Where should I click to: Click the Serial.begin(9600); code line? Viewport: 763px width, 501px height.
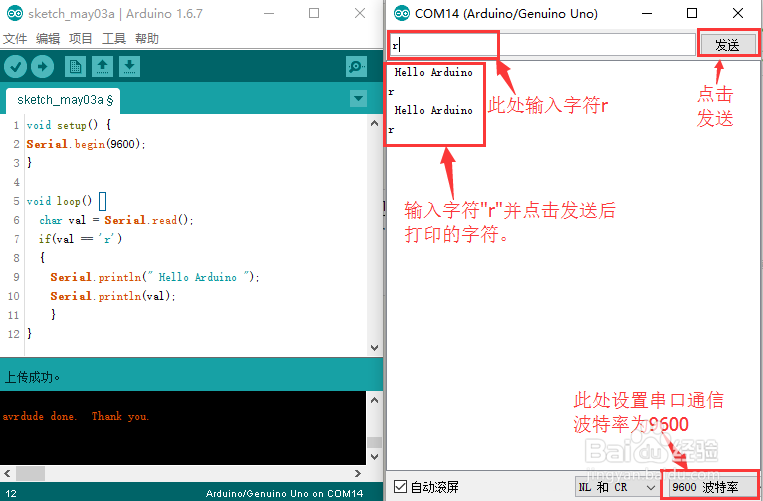coord(86,144)
